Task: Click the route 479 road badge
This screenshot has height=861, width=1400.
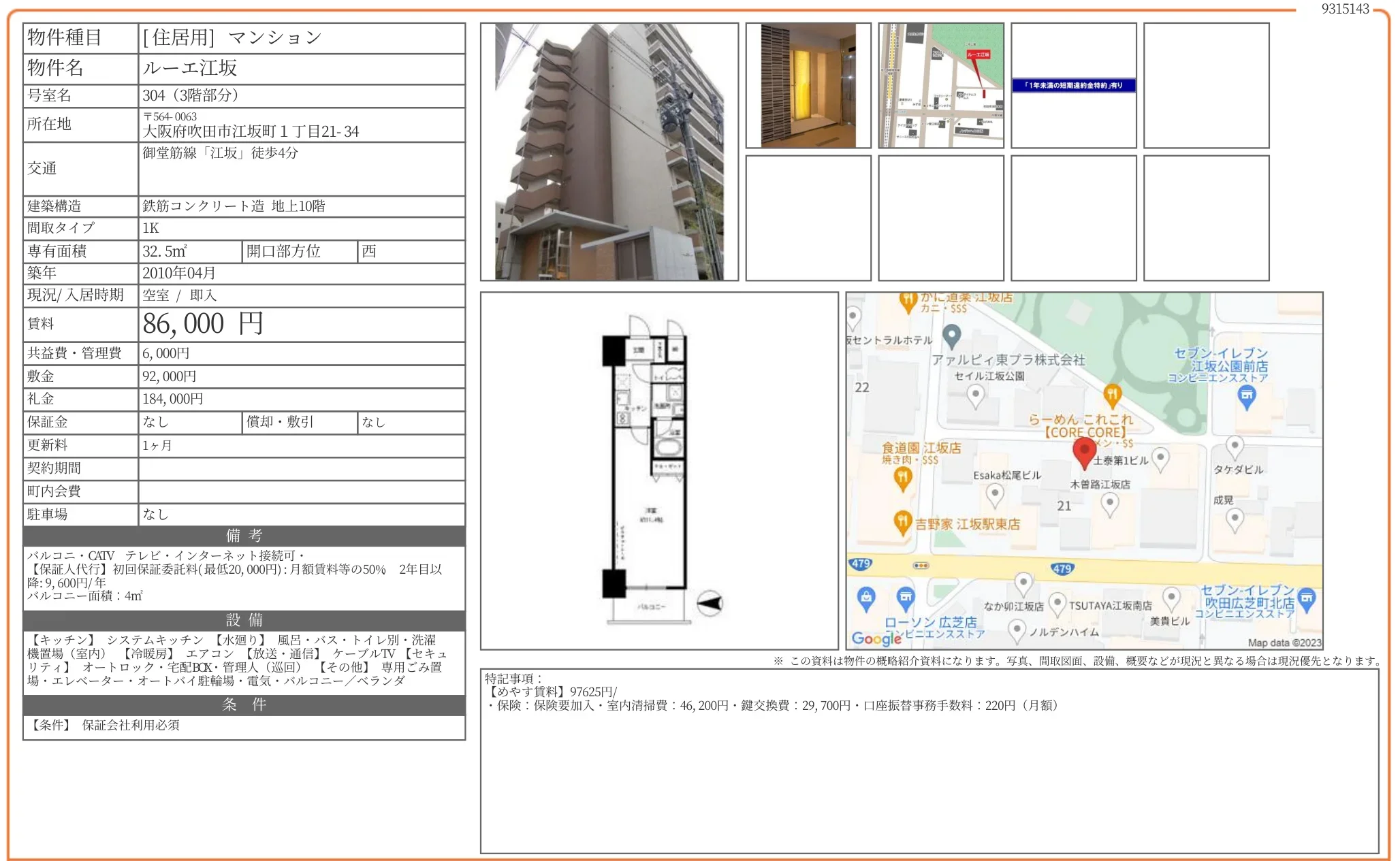Action: (x=1062, y=568)
